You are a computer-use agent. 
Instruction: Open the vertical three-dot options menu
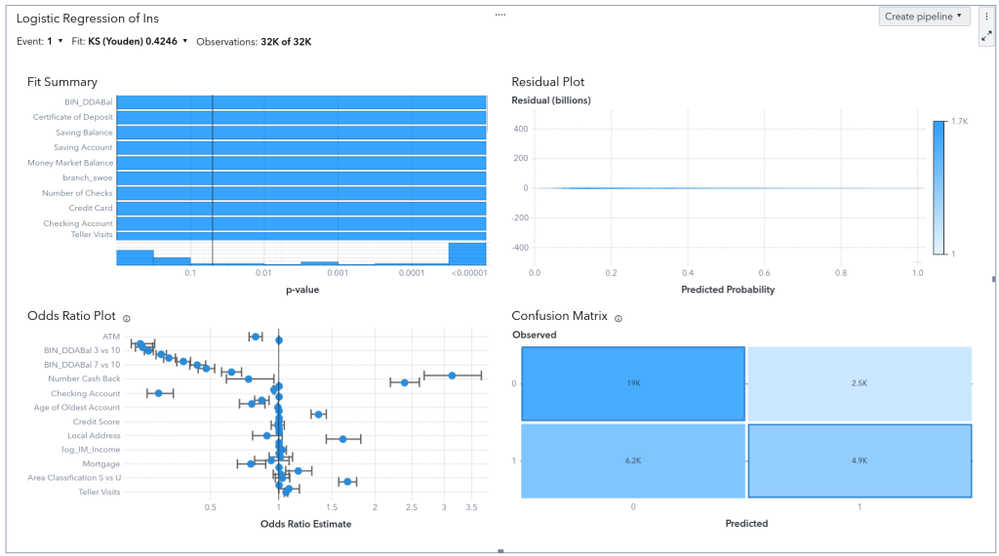987,16
